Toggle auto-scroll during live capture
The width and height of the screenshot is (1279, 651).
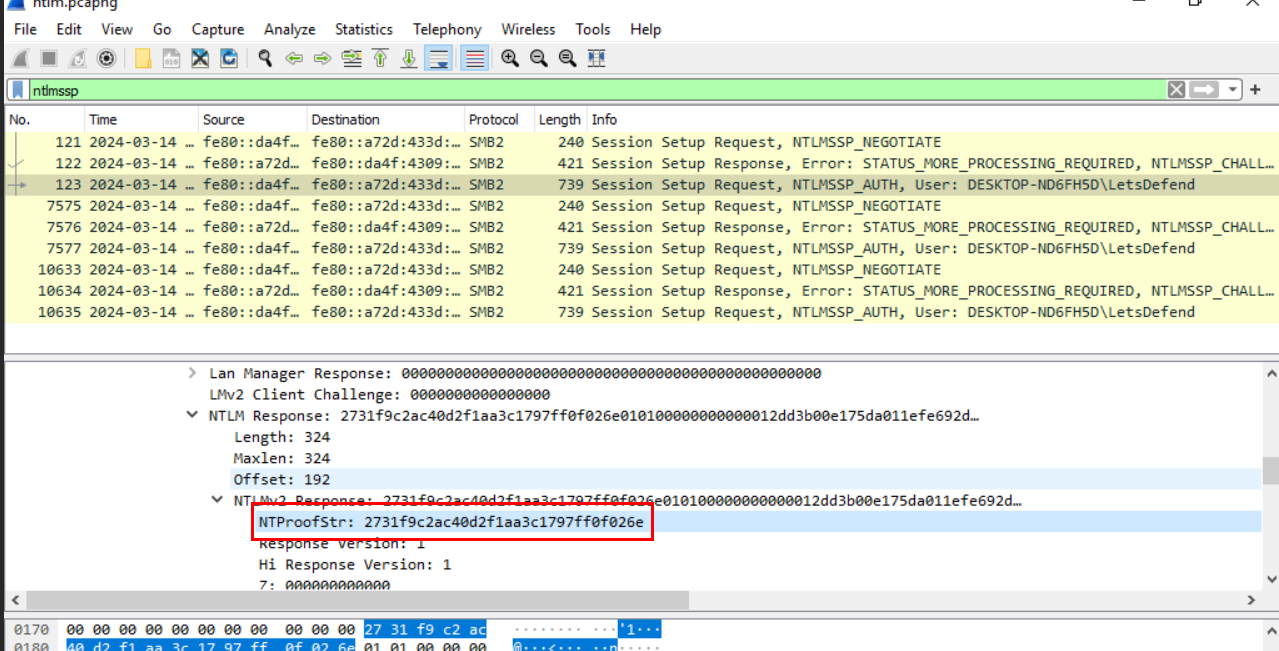(437, 59)
